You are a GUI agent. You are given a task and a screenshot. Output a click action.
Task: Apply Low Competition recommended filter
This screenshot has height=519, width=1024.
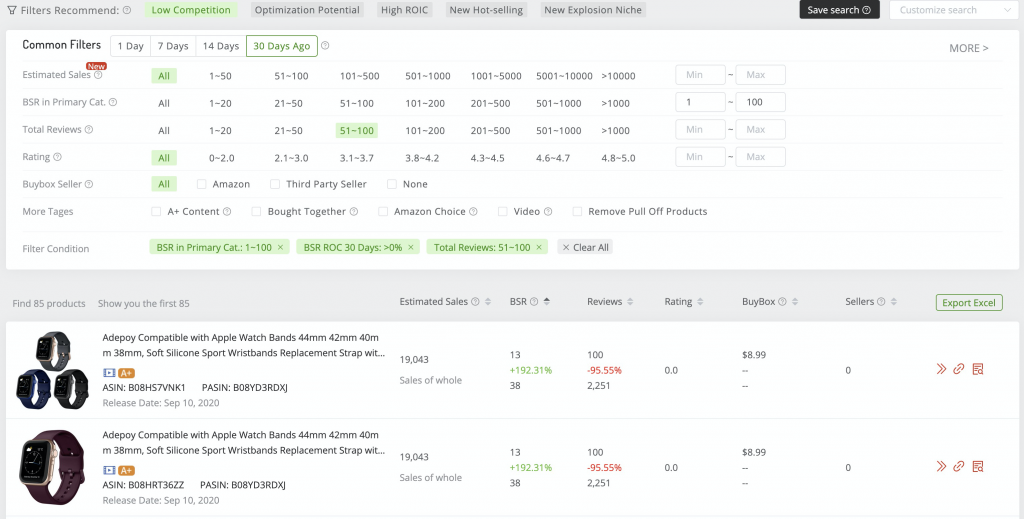click(x=191, y=10)
